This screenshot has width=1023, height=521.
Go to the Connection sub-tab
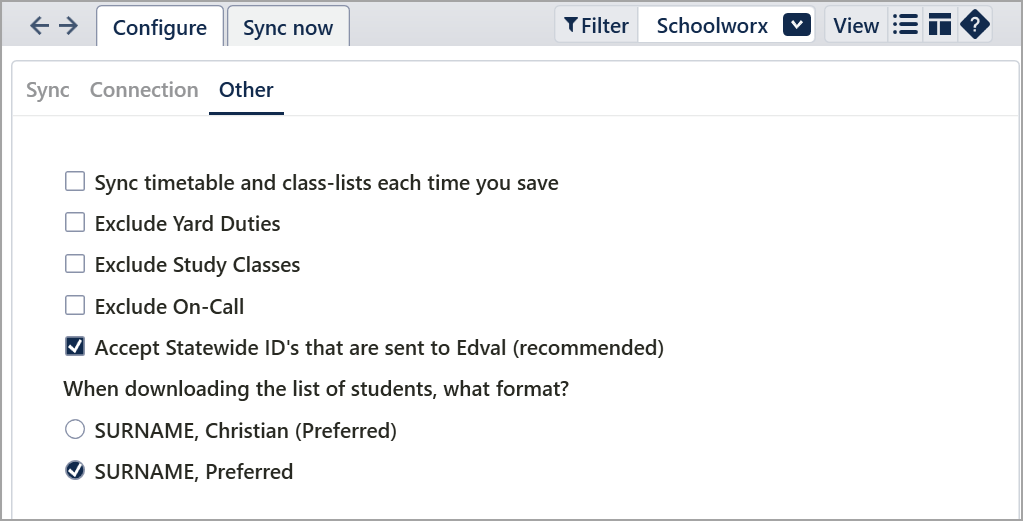click(x=144, y=90)
